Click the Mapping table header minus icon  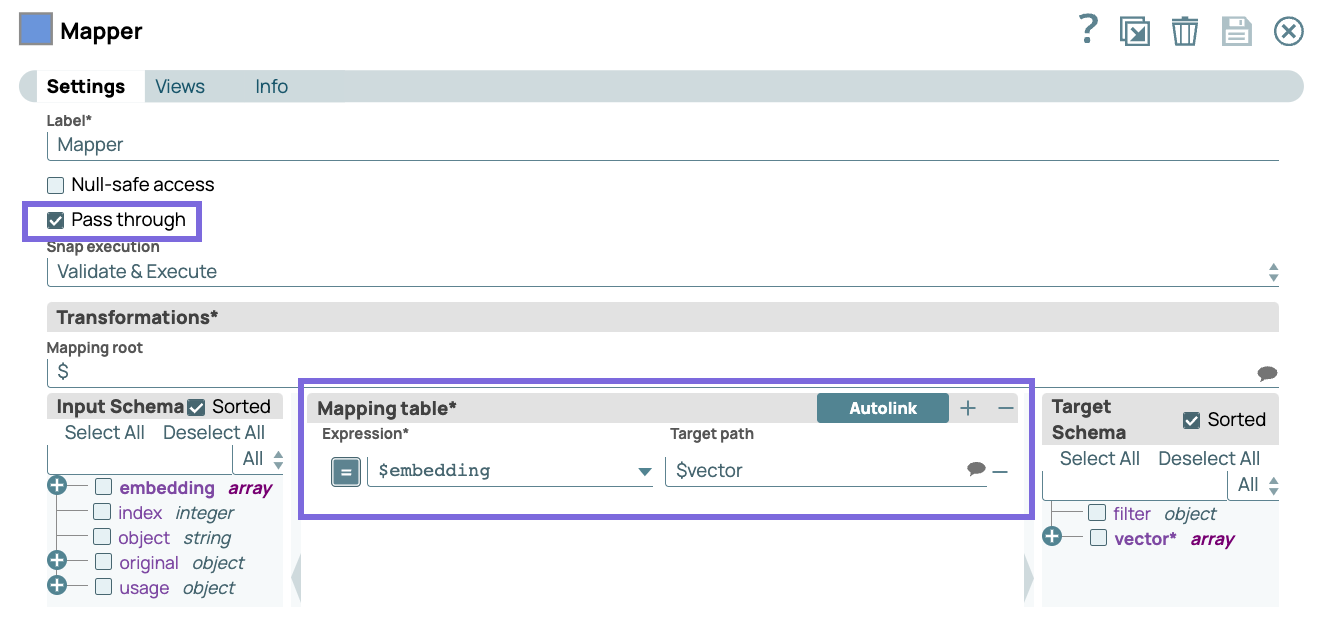1006,408
